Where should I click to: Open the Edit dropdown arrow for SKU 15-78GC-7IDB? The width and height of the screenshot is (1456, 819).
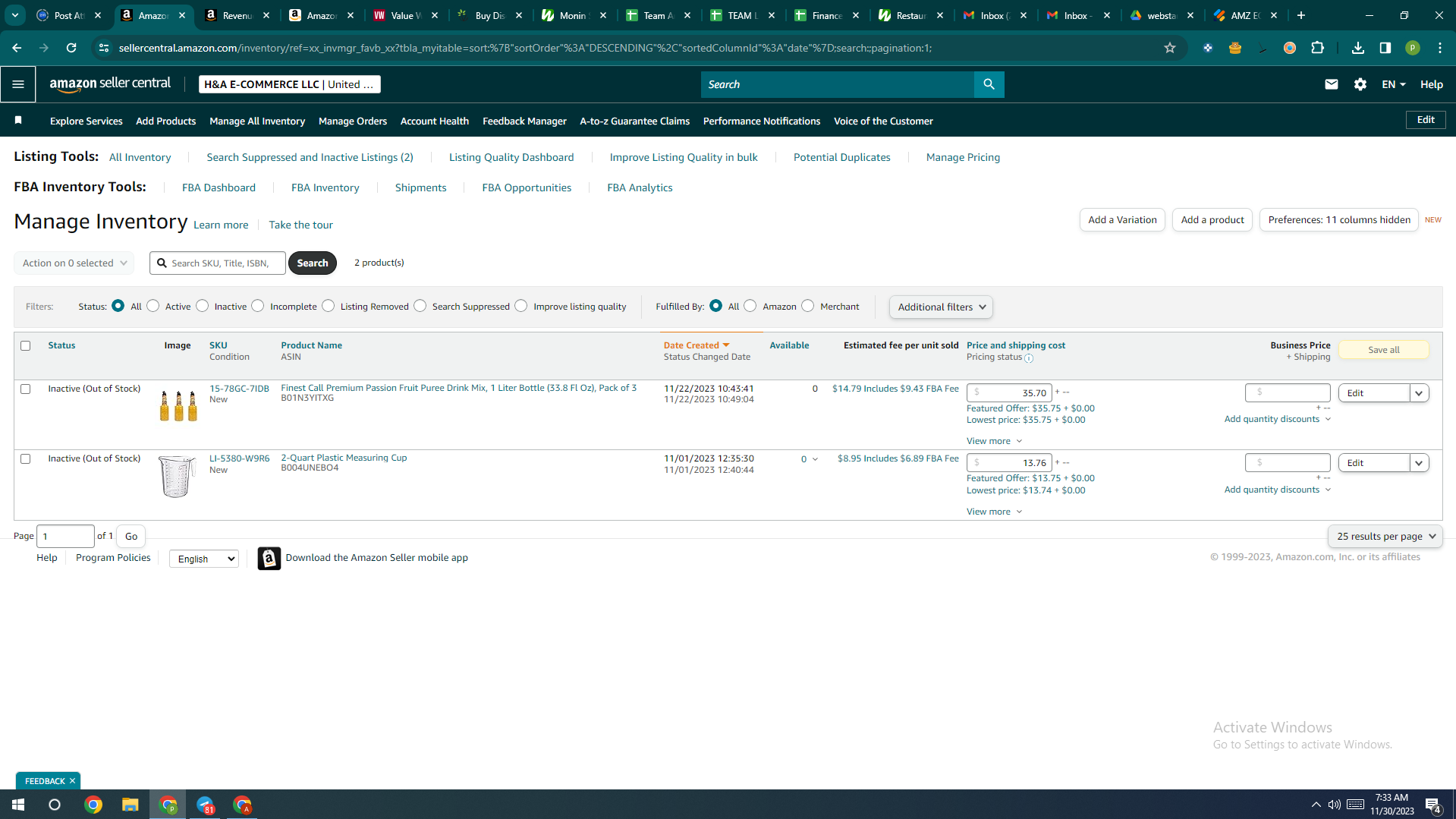tap(1420, 393)
